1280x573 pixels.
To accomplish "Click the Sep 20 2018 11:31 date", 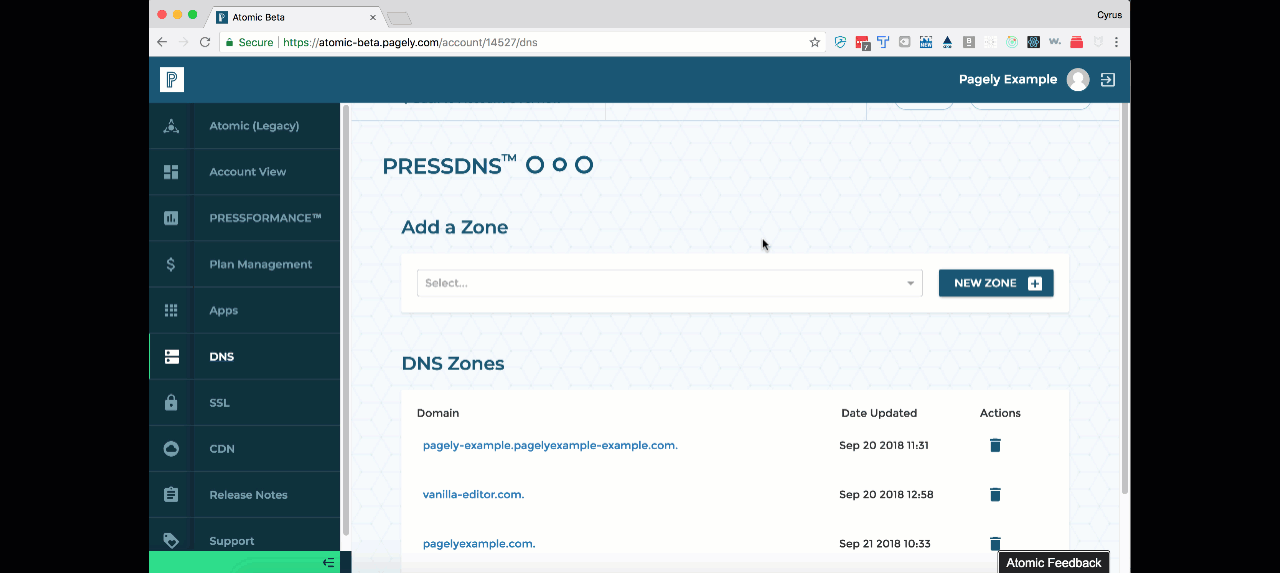I will 884,445.
